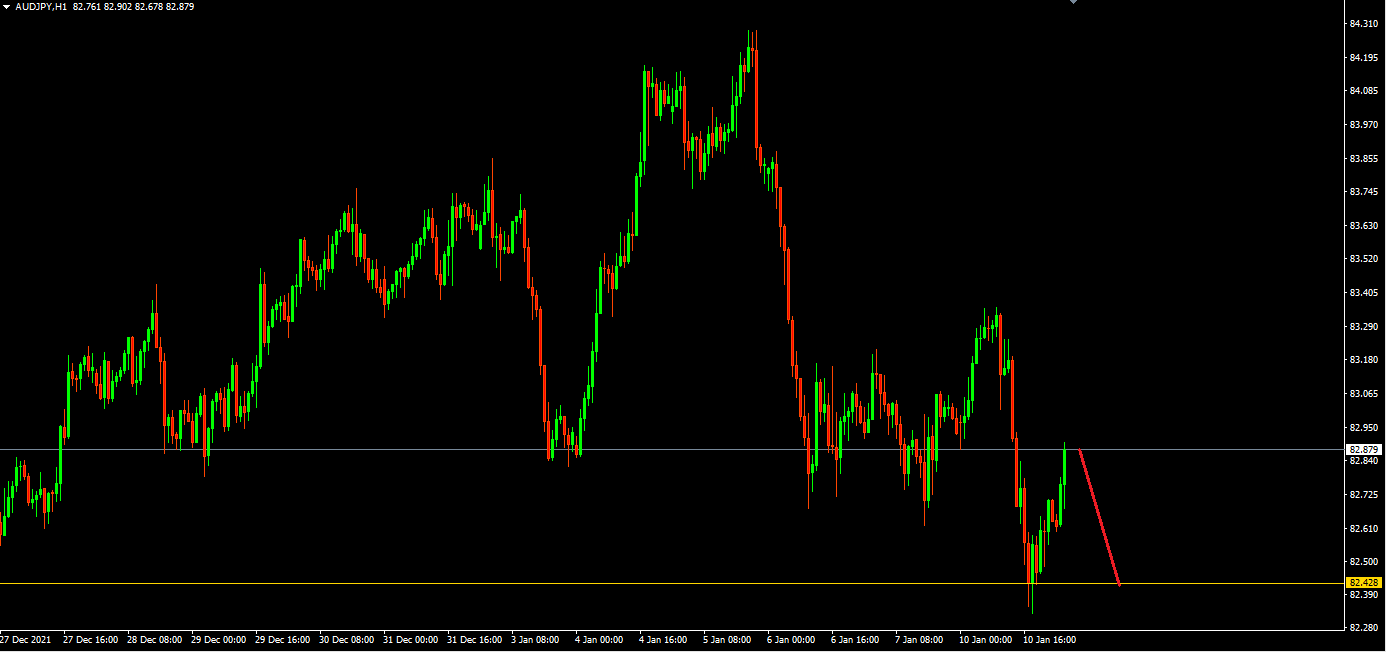The width and height of the screenshot is (1387, 652).
Task: Click the 7 Jan 08:00 time label
Action: point(919,639)
